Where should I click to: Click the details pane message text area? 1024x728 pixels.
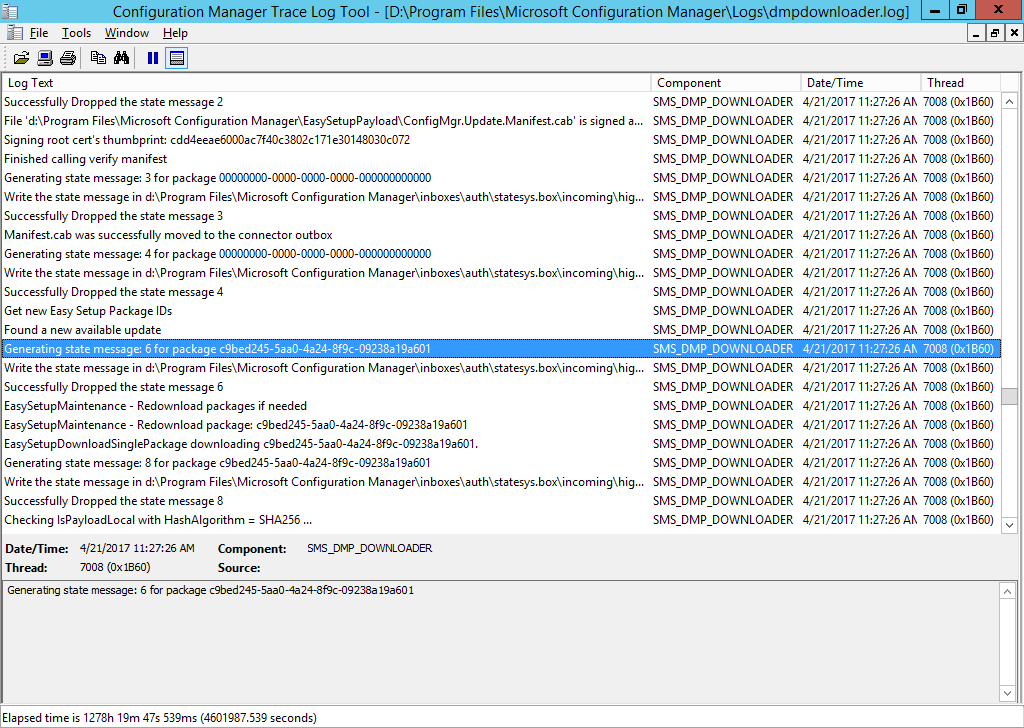pos(501,641)
